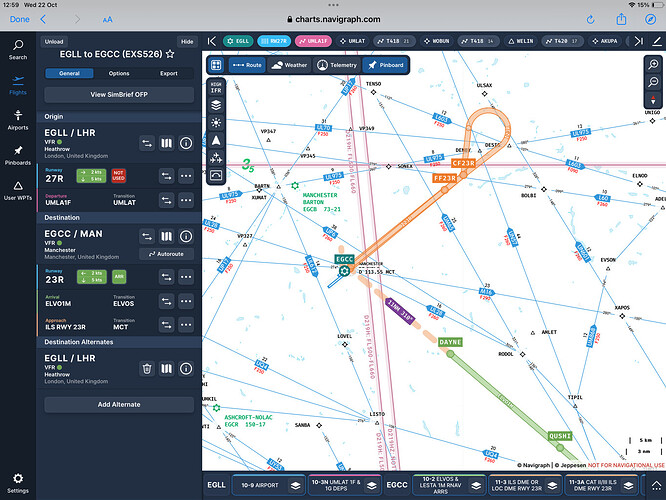Open Pinboards from the sidebar
Screen dimensions: 666x500
(x=18, y=155)
